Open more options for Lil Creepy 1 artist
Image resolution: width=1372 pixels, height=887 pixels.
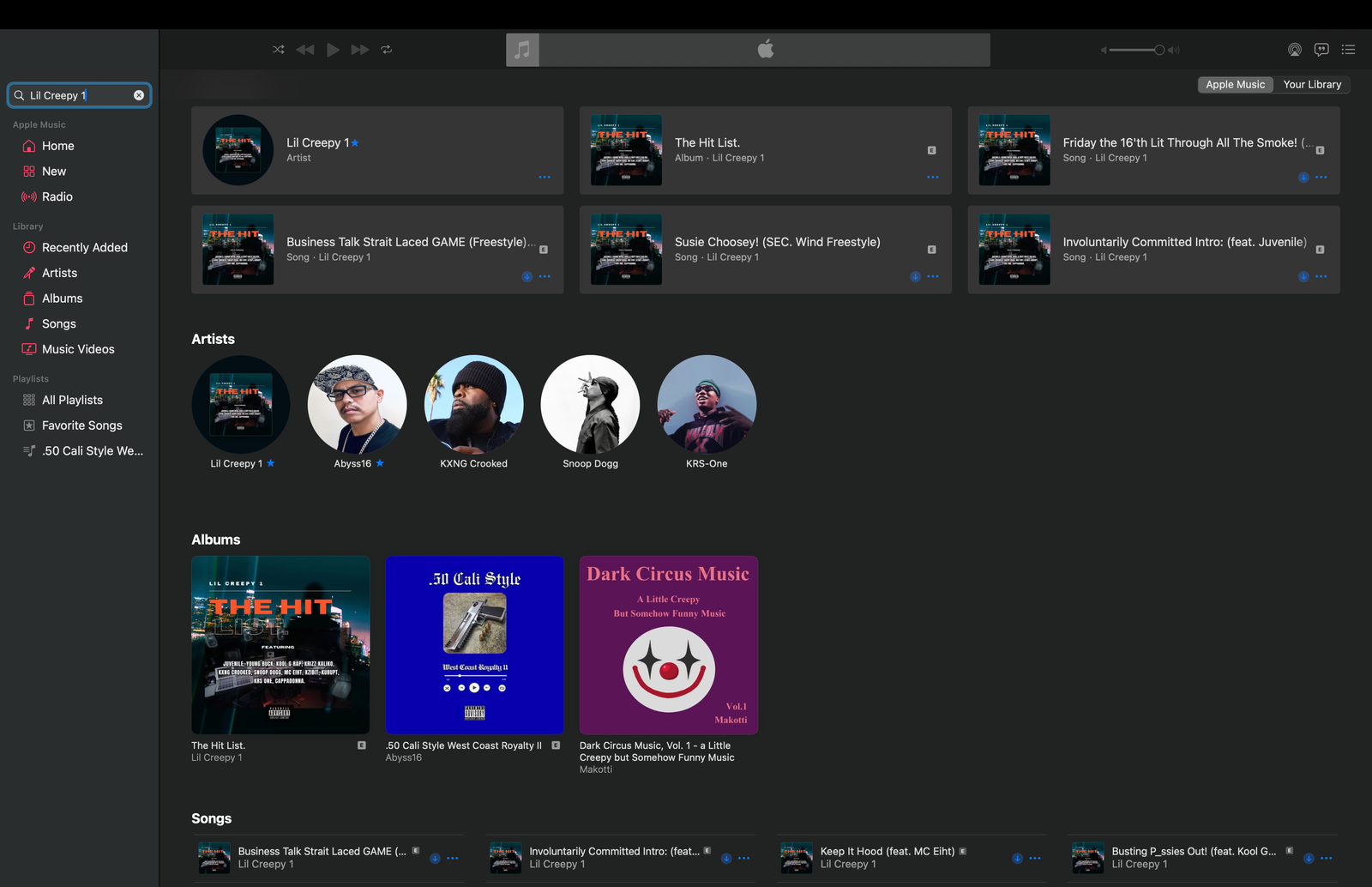[x=545, y=178]
